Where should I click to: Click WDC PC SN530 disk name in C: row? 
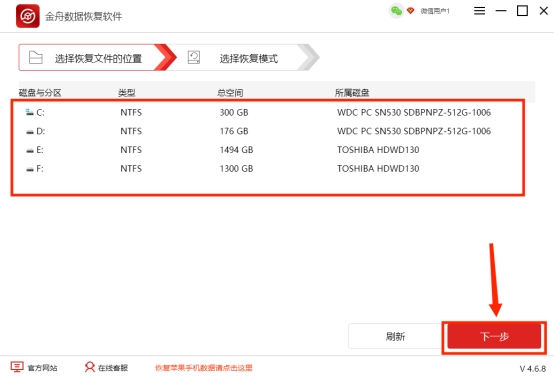414,113
